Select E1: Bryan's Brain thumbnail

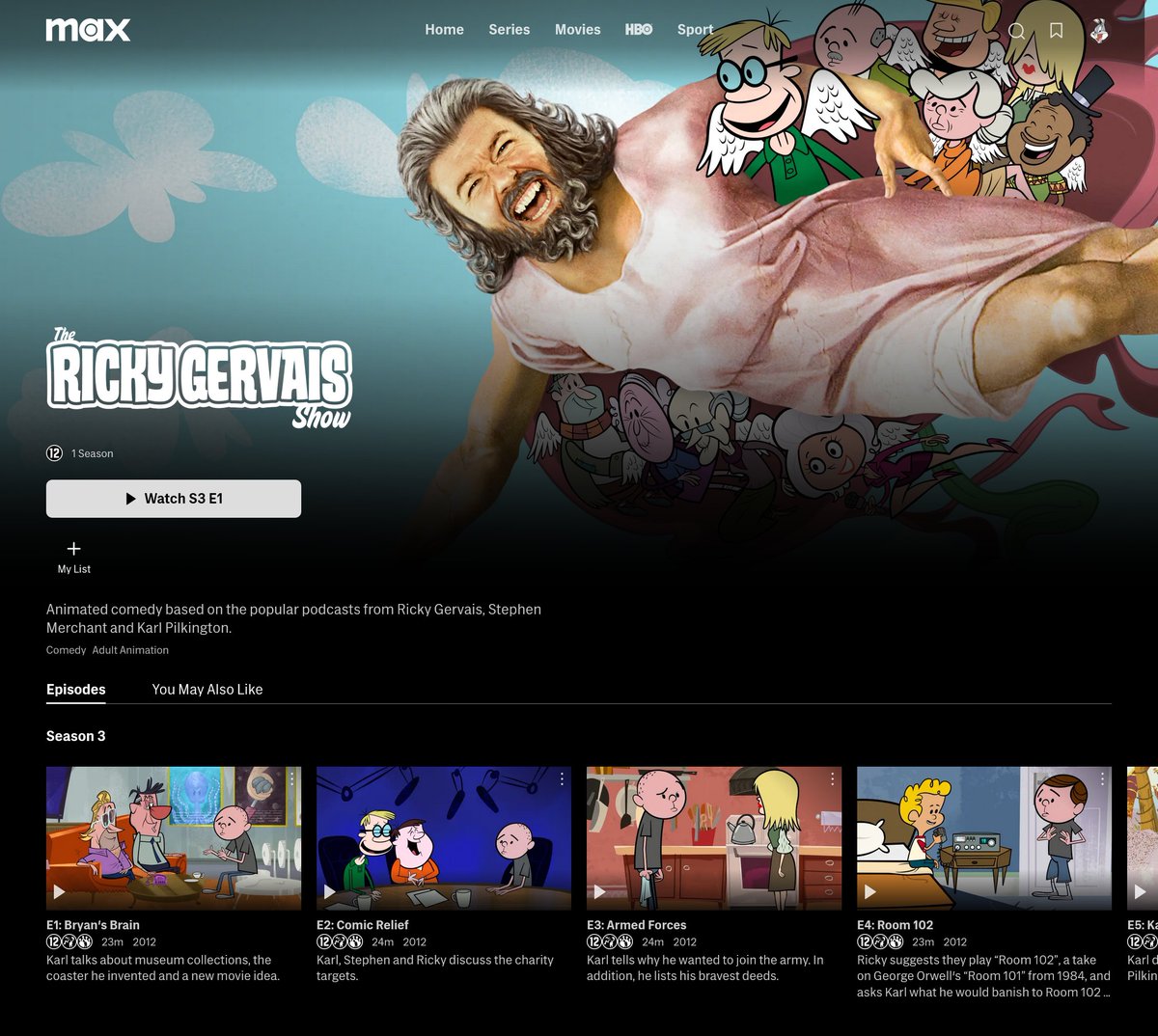coord(174,838)
